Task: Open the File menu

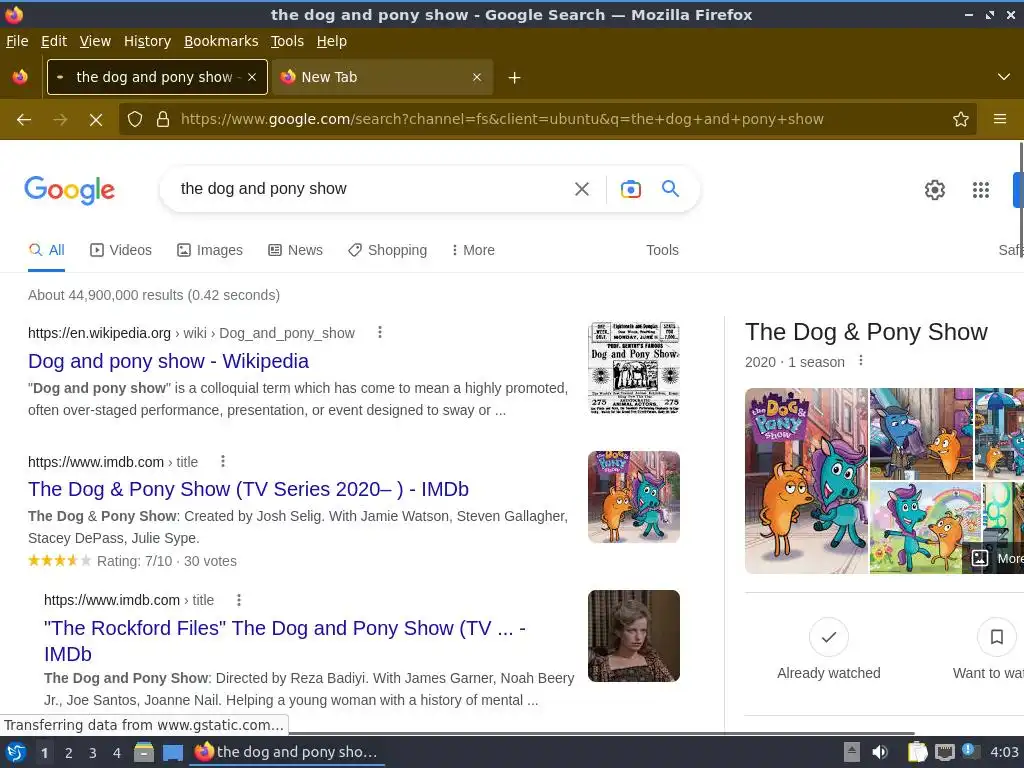Action: (x=17, y=41)
